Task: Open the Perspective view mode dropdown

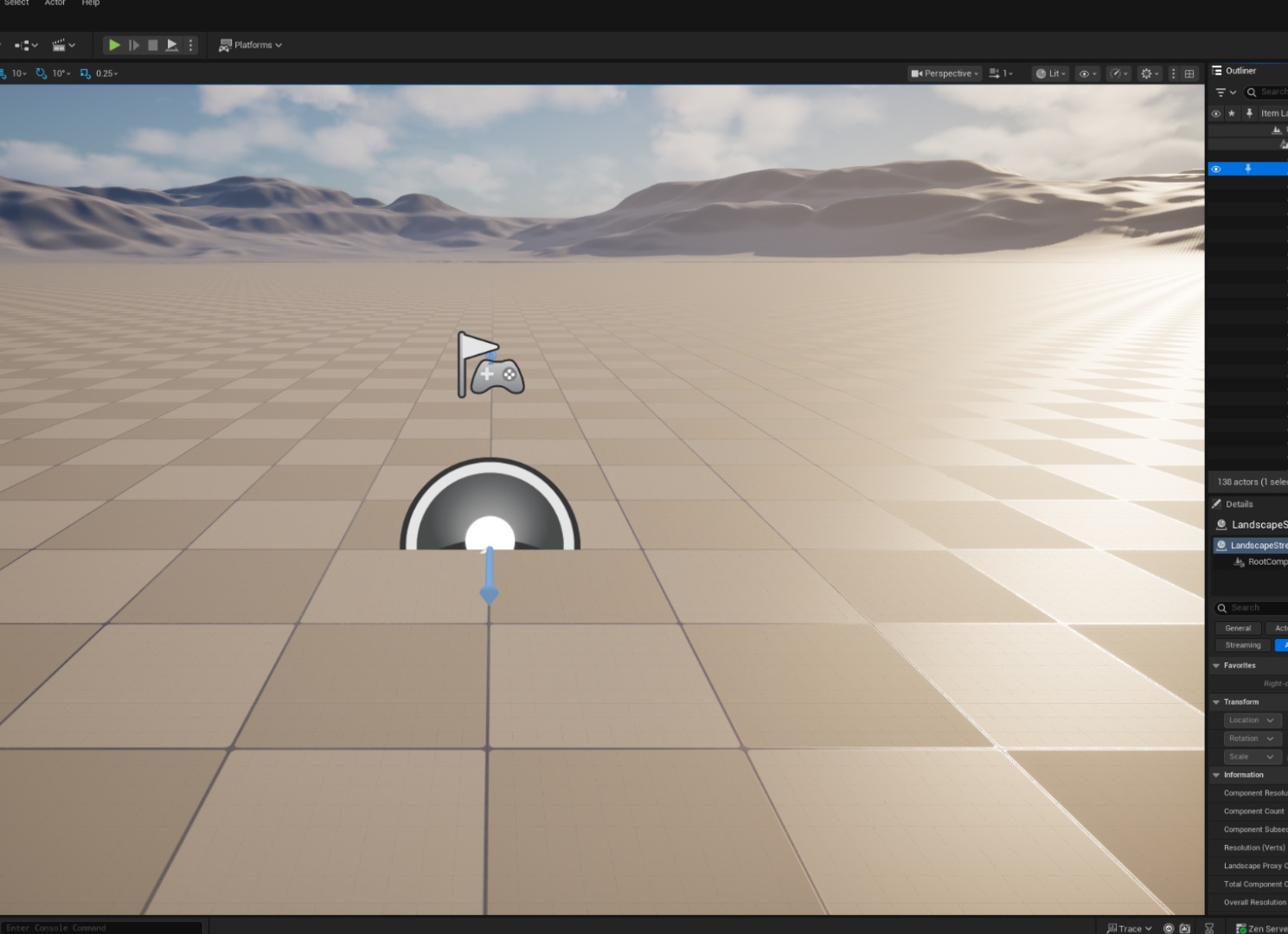Action: (945, 74)
